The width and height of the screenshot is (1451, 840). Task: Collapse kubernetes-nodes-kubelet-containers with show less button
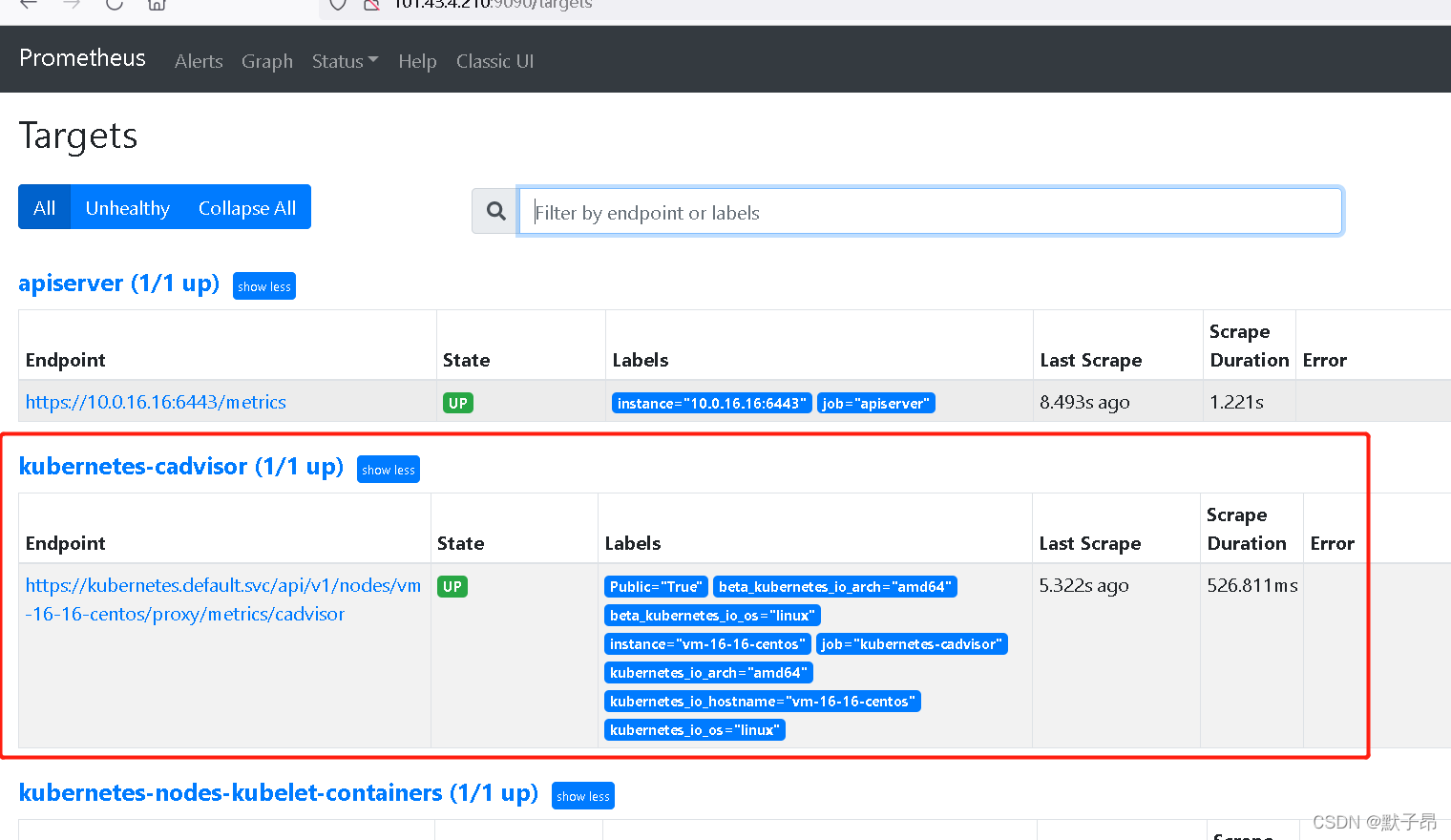click(583, 796)
